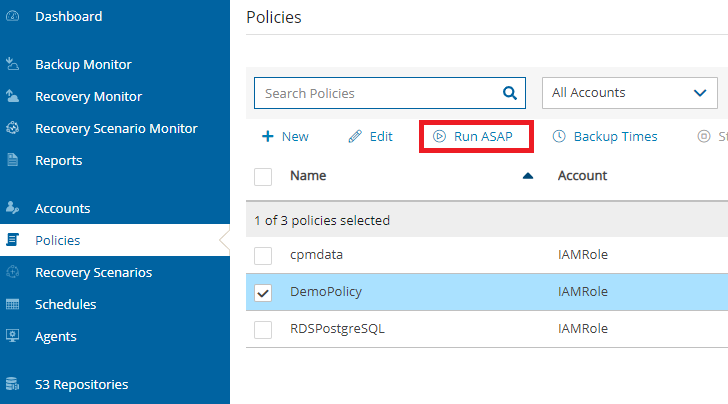728x404 pixels.
Task: Focus the Search Policies input field
Action: coord(378,93)
